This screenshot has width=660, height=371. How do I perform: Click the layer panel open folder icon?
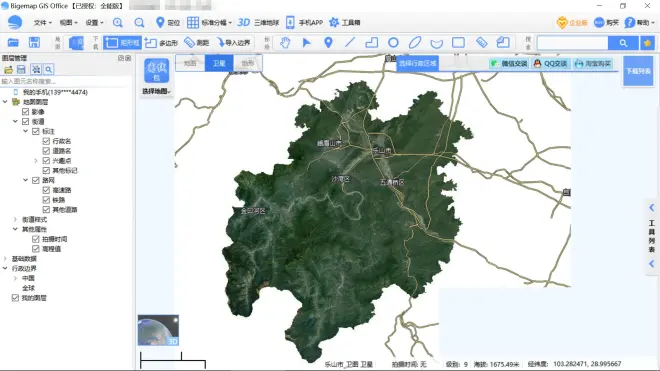(x=8, y=69)
